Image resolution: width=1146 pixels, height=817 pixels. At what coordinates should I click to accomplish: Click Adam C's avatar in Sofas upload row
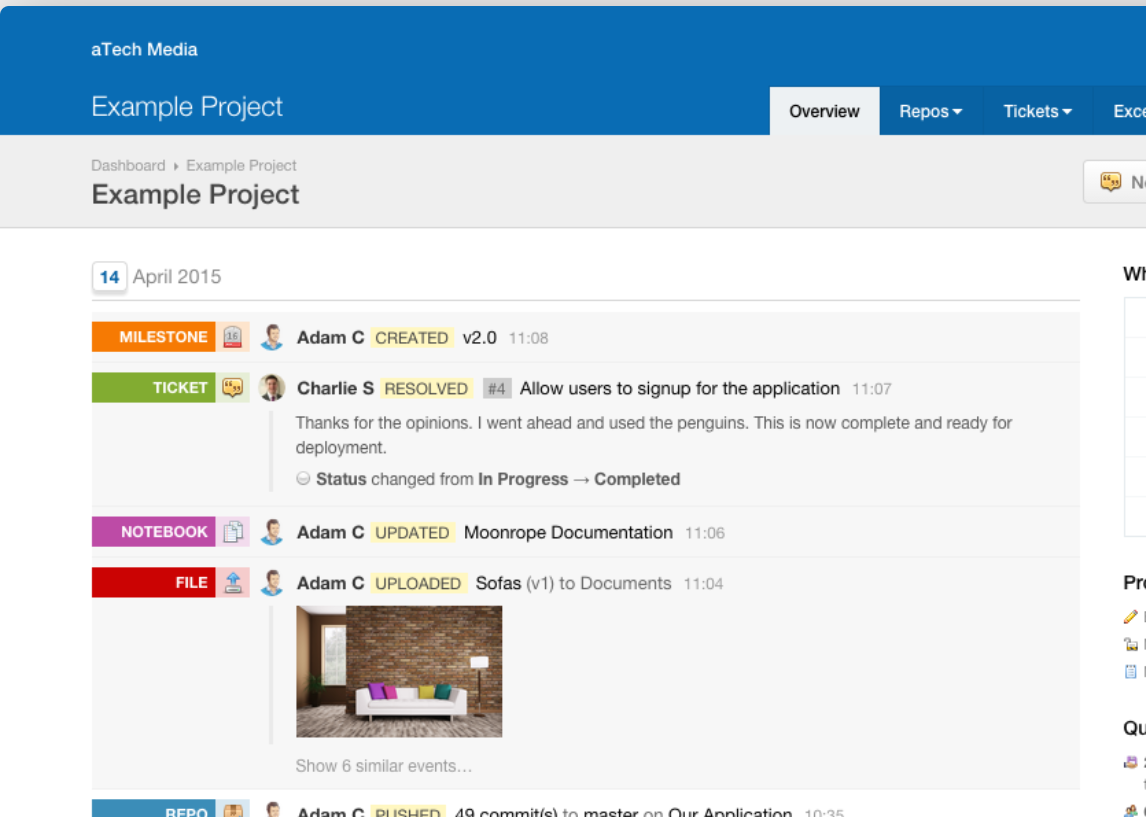click(272, 582)
